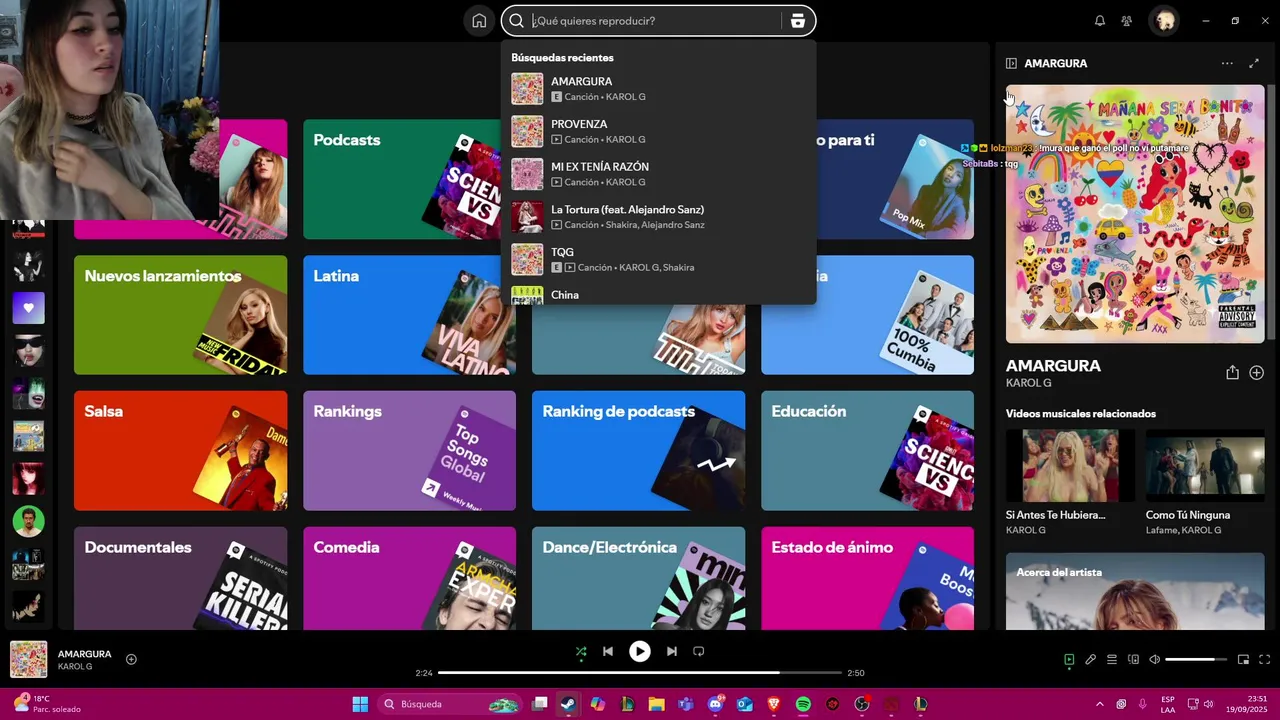This screenshot has height=720, width=1280.
Task: Open the Ranking de podcasts card
Action: click(638, 450)
